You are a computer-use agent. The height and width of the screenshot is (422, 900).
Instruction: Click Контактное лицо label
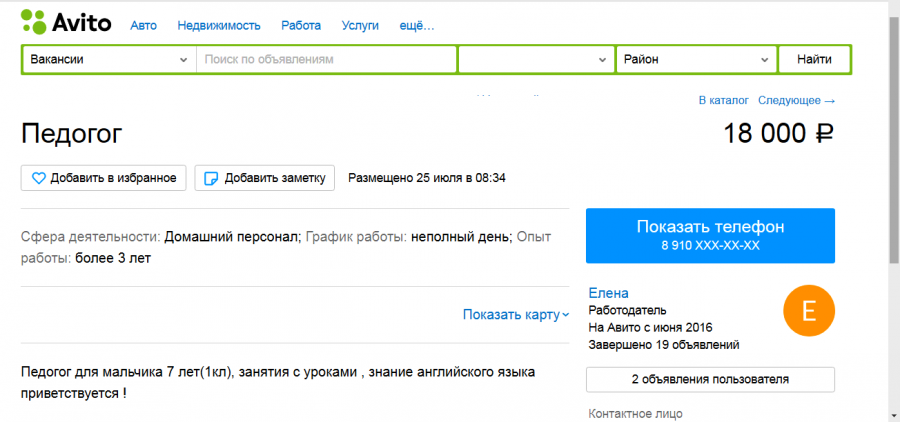[635, 413]
